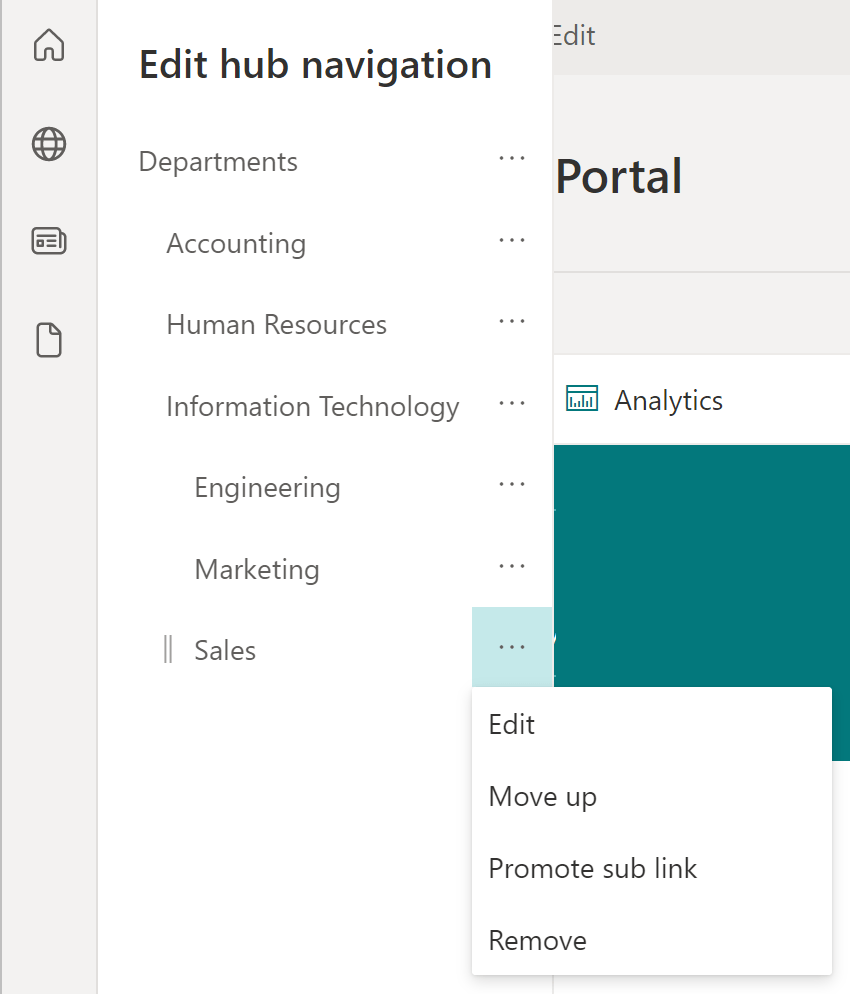The image size is (850, 994).
Task: Select the Sales navigation item
Action: [225, 651]
